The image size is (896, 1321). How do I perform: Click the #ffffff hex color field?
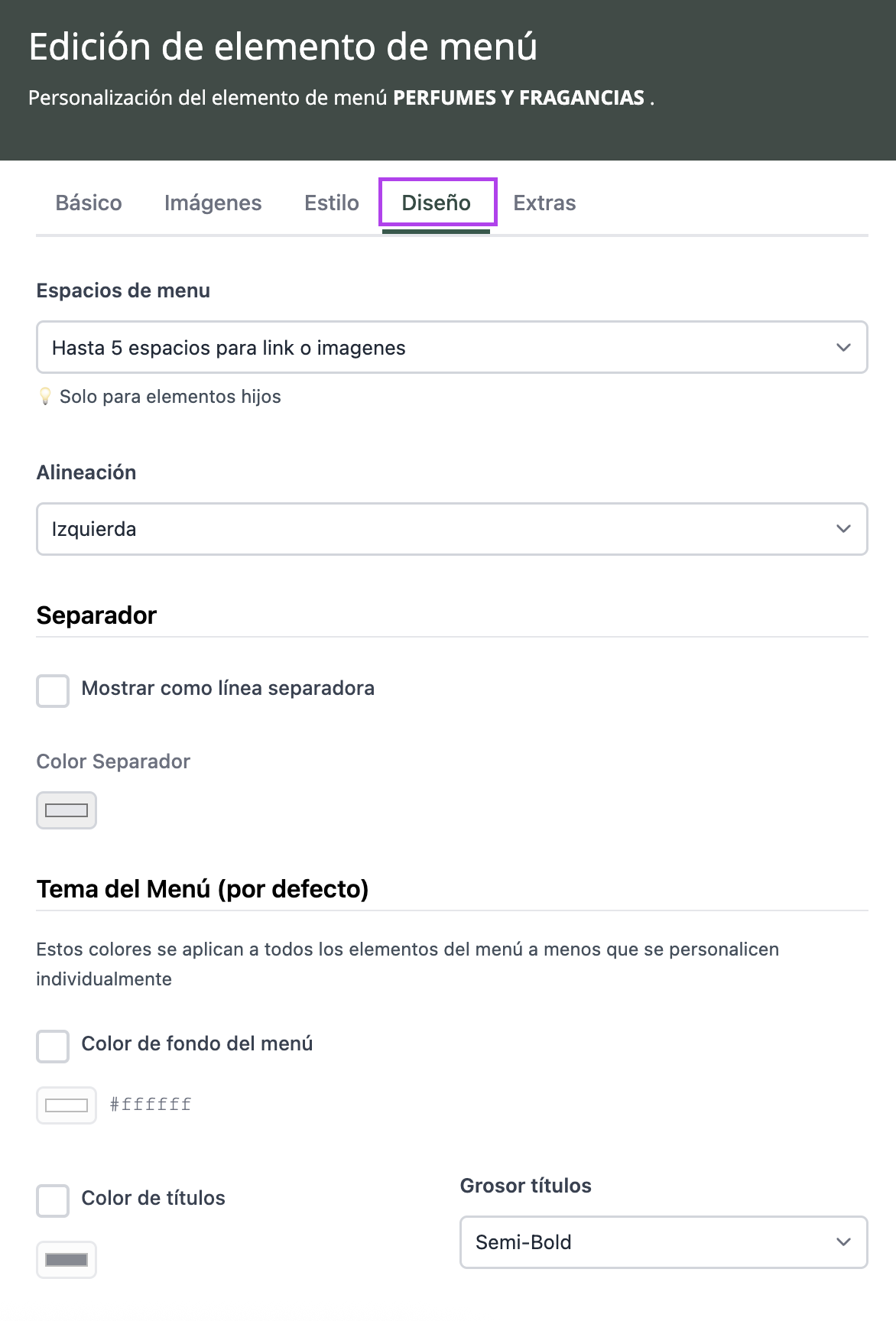tap(151, 1105)
